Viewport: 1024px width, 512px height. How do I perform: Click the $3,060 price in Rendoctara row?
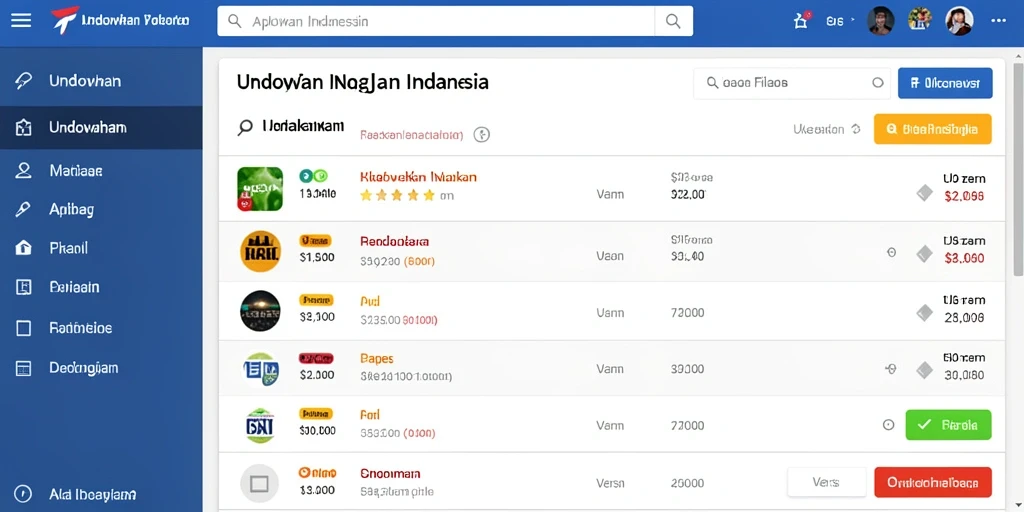(x=964, y=258)
